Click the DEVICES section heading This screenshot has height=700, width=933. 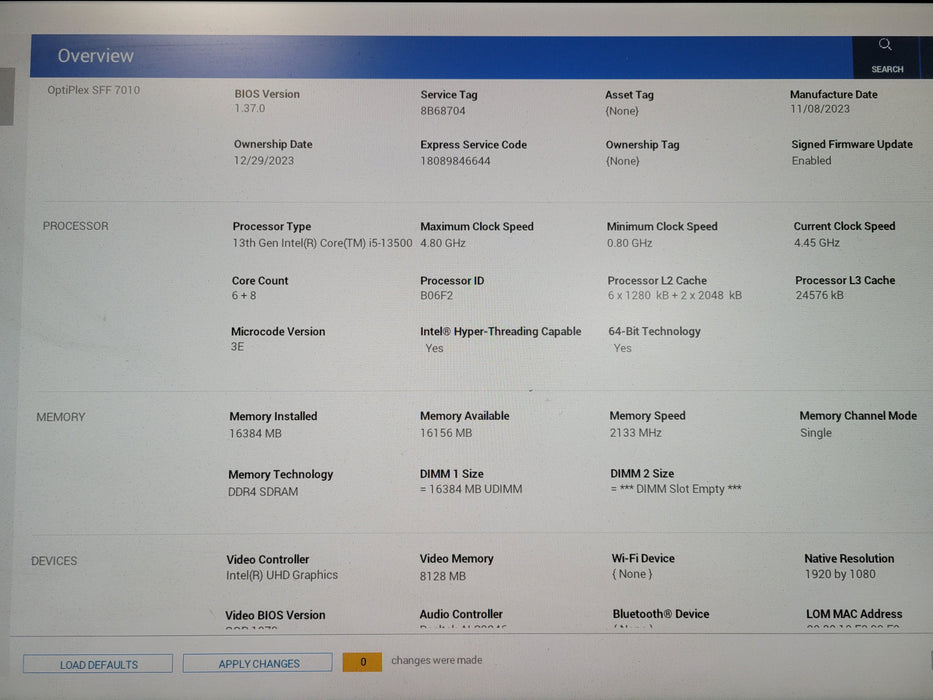coord(54,561)
